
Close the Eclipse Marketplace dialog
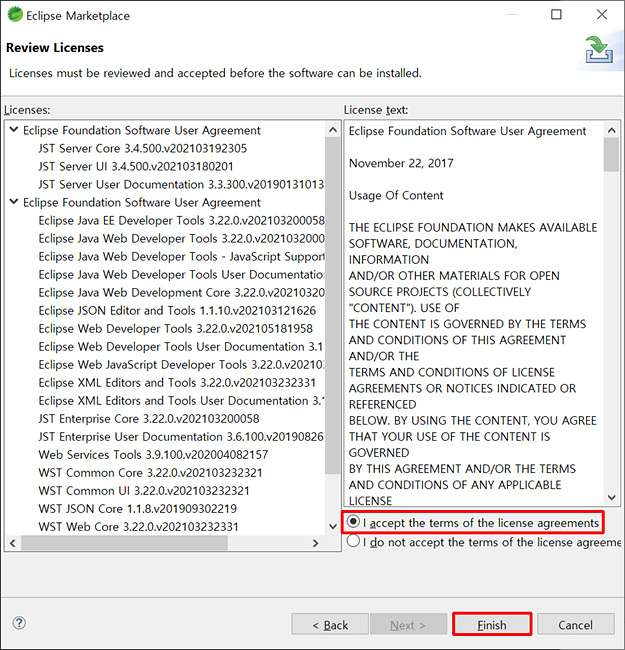(602, 15)
